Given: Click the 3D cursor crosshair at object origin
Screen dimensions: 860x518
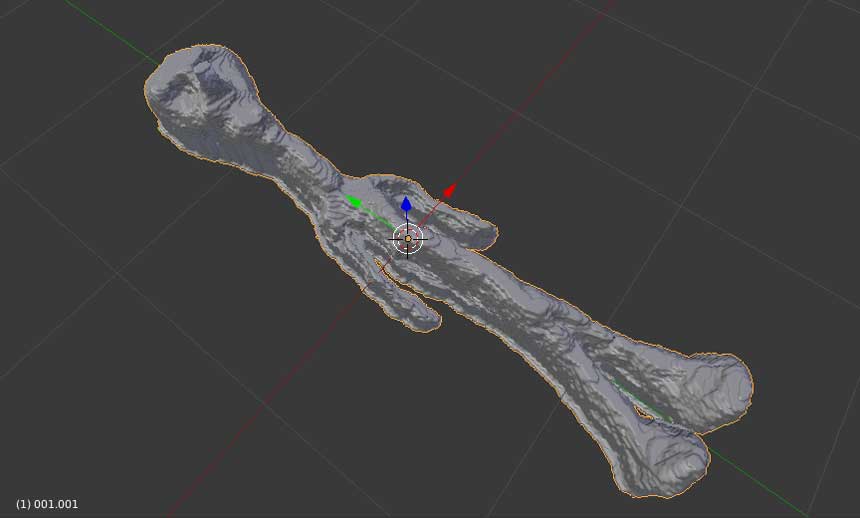Looking at the screenshot, I should click(x=408, y=239).
